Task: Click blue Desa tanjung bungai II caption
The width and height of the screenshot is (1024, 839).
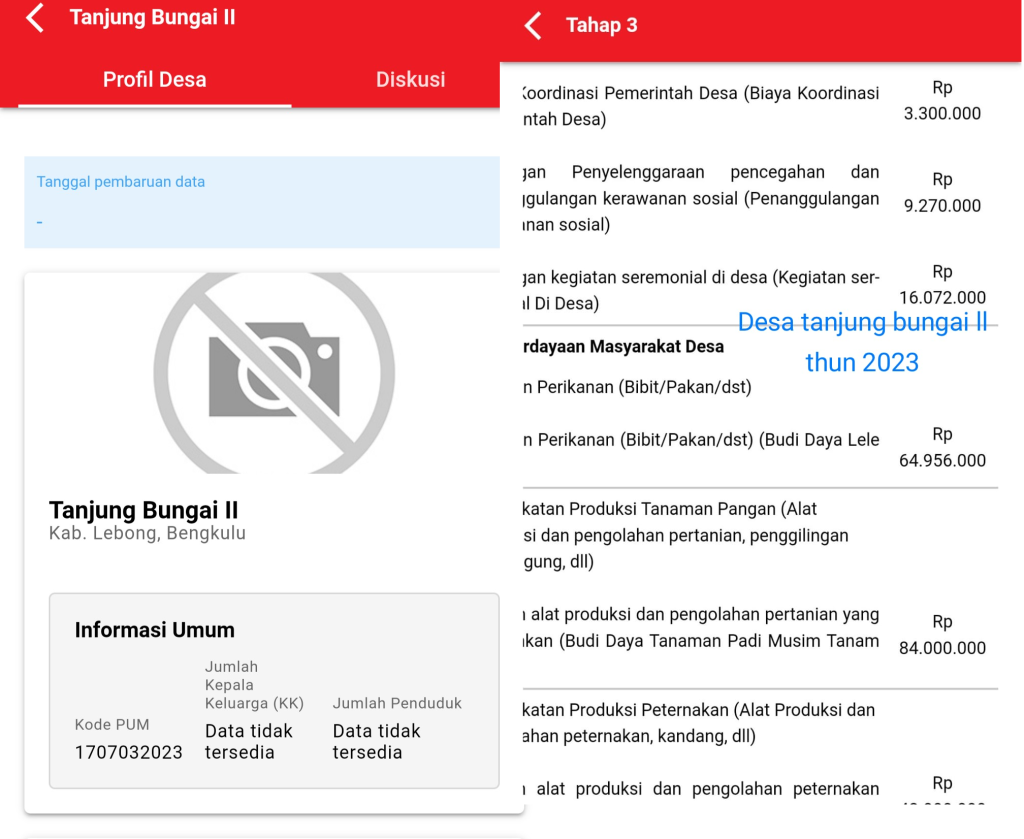Action: [862, 341]
